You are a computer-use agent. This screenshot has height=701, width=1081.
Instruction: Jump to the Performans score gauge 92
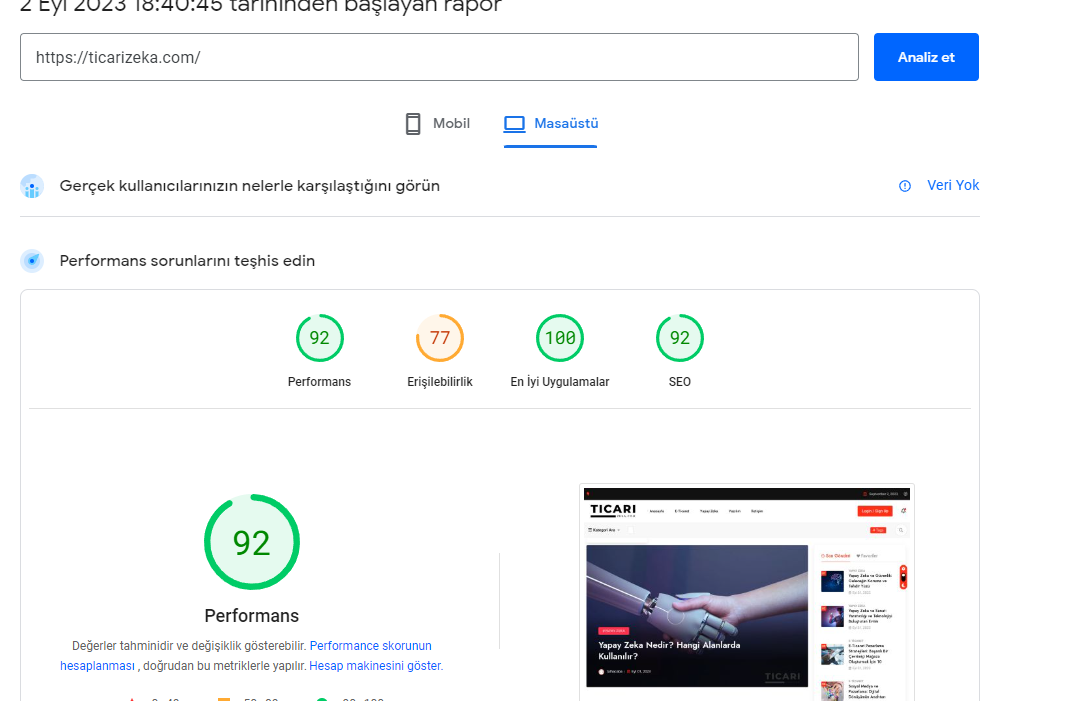click(319, 338)
